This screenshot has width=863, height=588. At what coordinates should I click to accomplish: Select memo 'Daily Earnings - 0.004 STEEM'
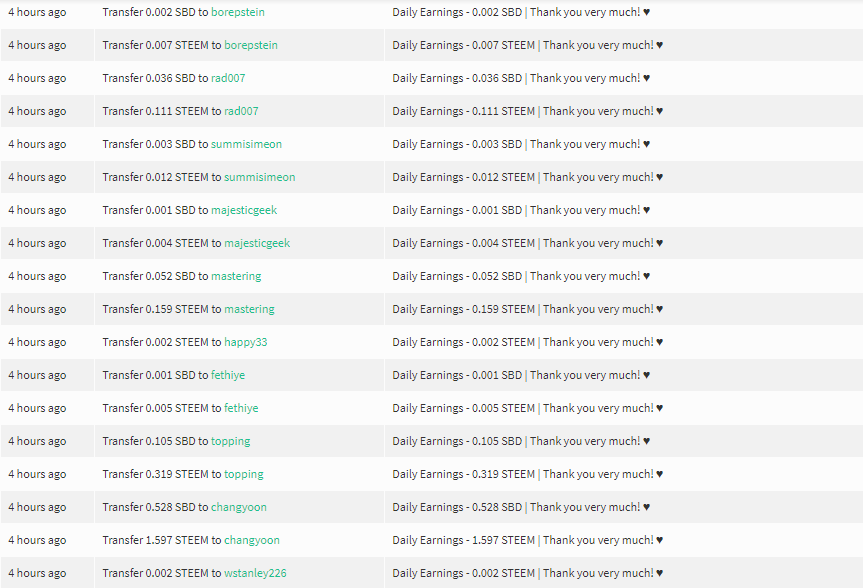coord(463,243)
